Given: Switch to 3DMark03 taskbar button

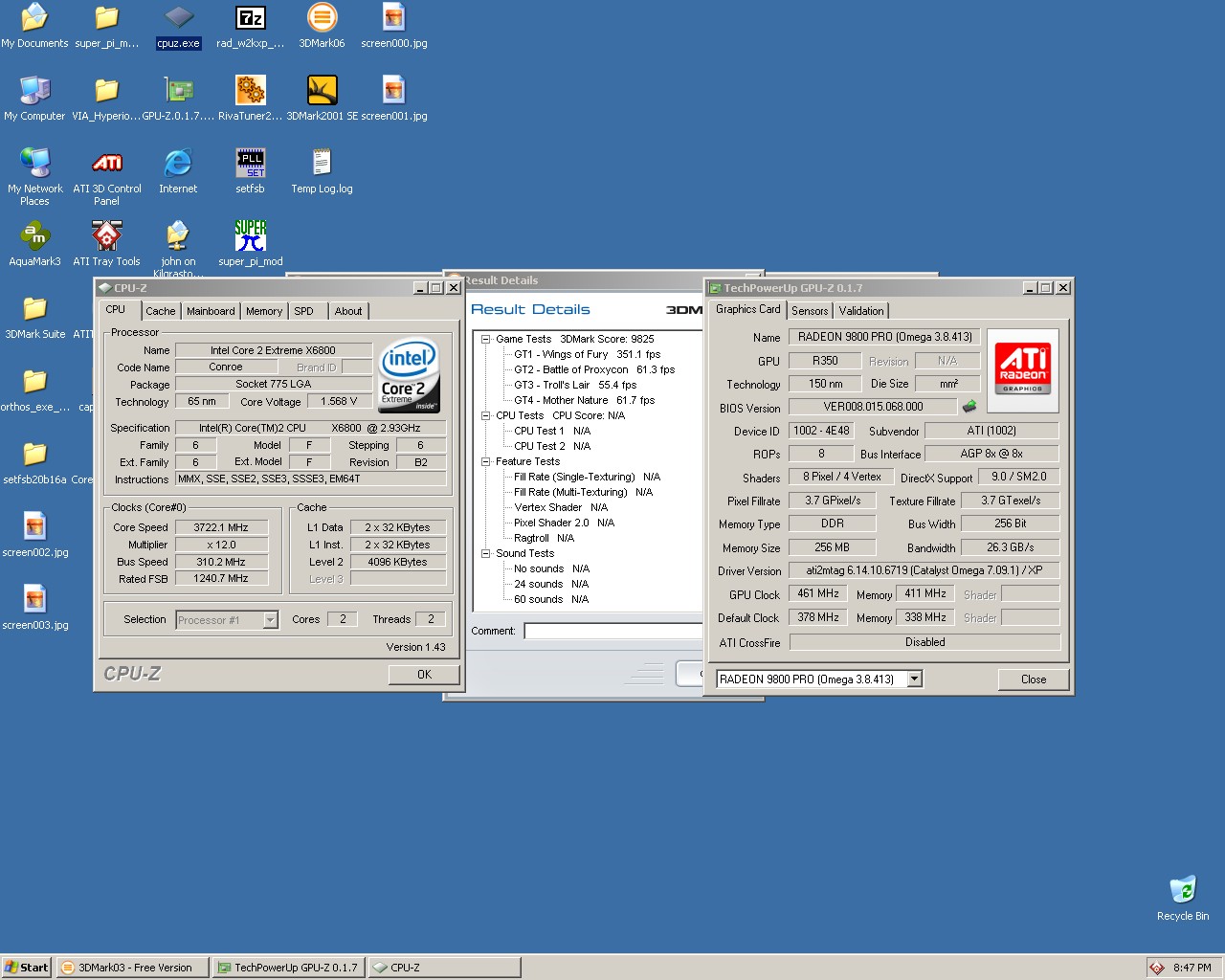Looking at the screenshot, I should point(131,968).
